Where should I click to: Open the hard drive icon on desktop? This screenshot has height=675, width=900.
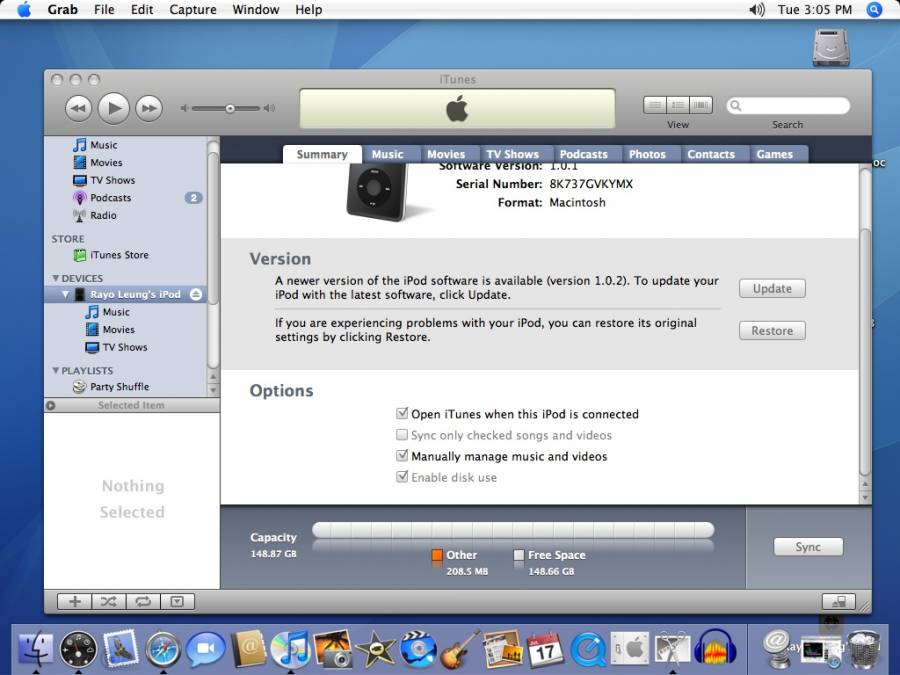pos(831,47)
